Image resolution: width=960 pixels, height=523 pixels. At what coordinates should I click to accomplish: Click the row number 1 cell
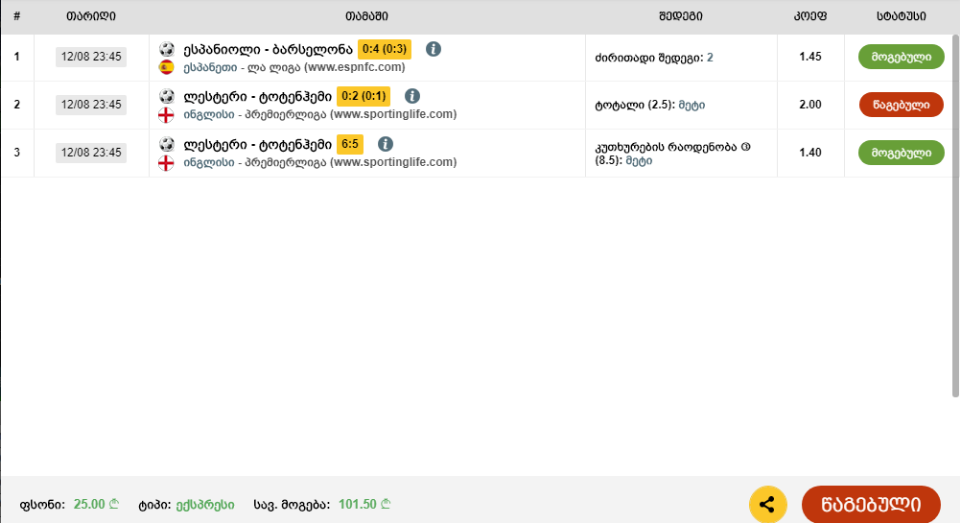tap(17, 57)
